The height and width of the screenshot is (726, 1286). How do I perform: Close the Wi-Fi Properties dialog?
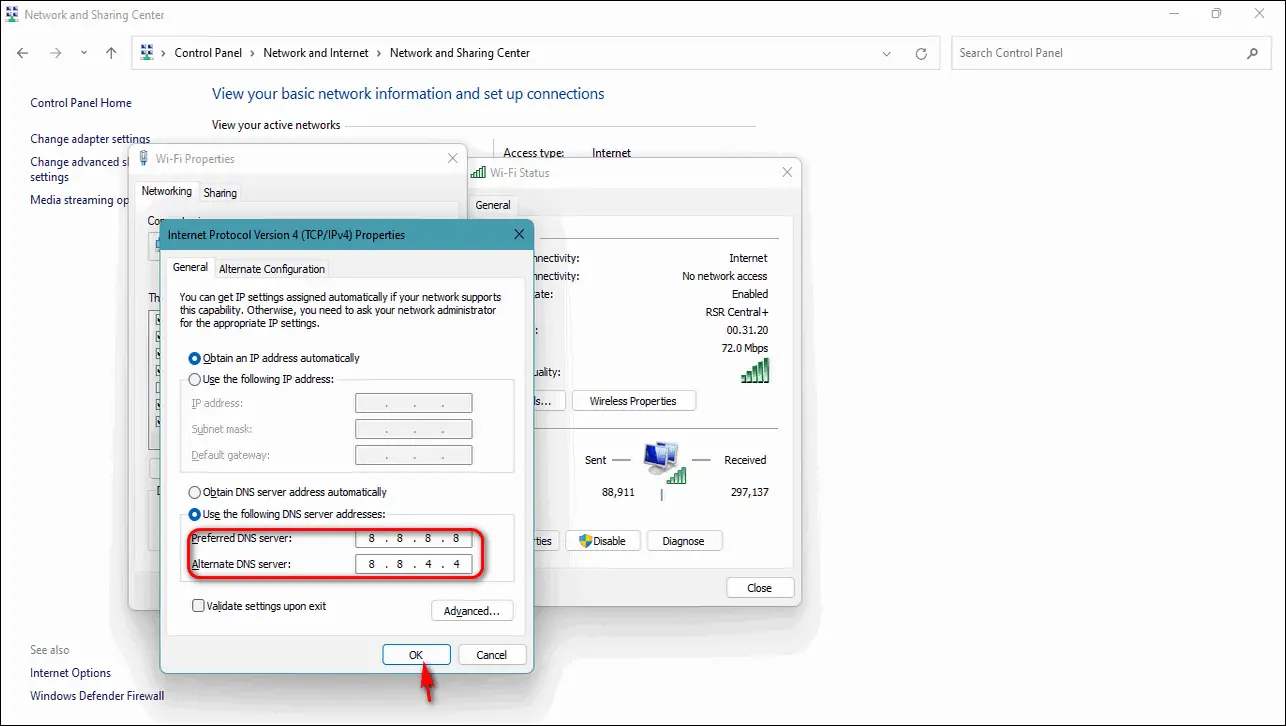coord(452,158)
